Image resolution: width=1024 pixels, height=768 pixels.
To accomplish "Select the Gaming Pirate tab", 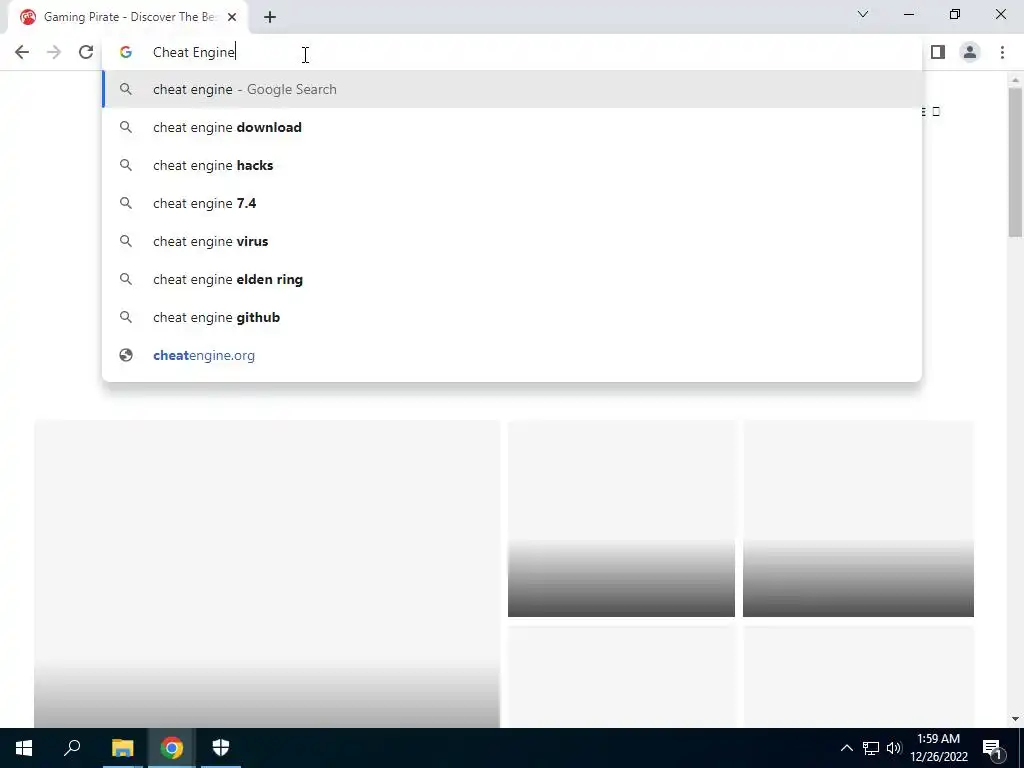I will click(x=128, y=17).
